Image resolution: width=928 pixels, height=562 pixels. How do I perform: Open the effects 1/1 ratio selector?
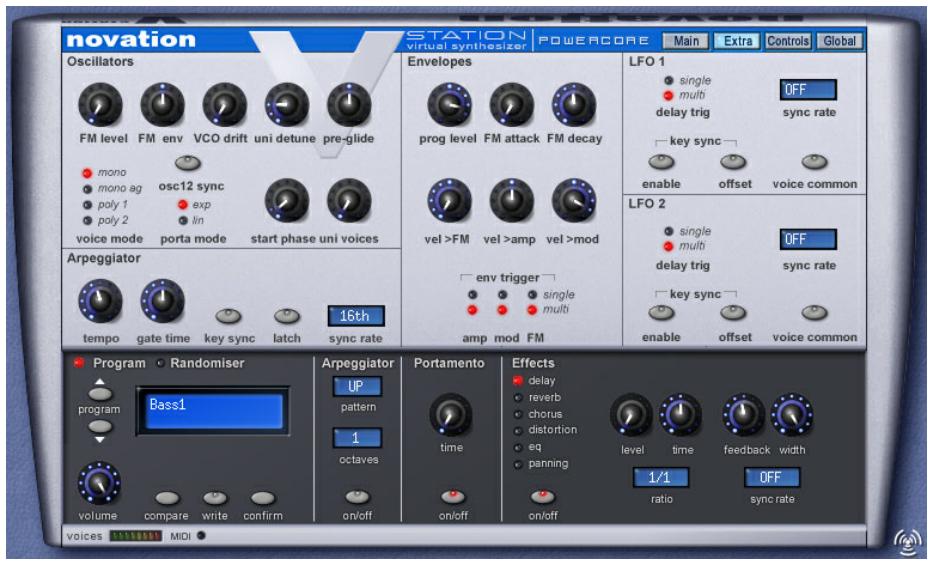pyautogui.click(x=660, y=477)
